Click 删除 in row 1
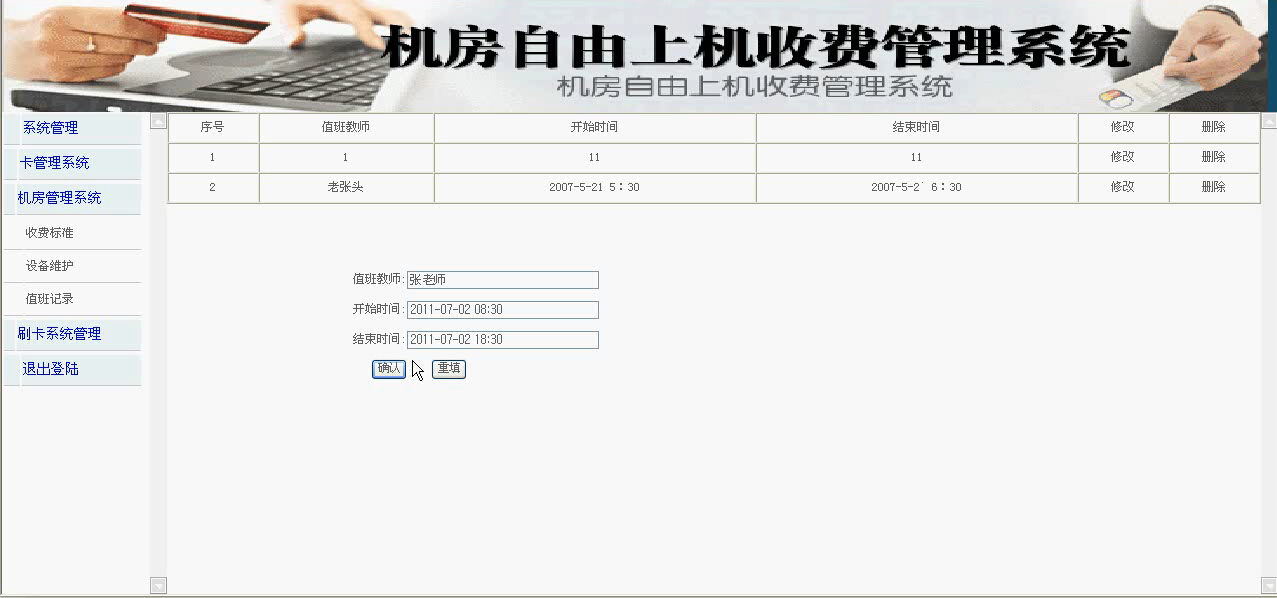The height and width of the screenshot is (598, 1277). (x=1213, y=157)
